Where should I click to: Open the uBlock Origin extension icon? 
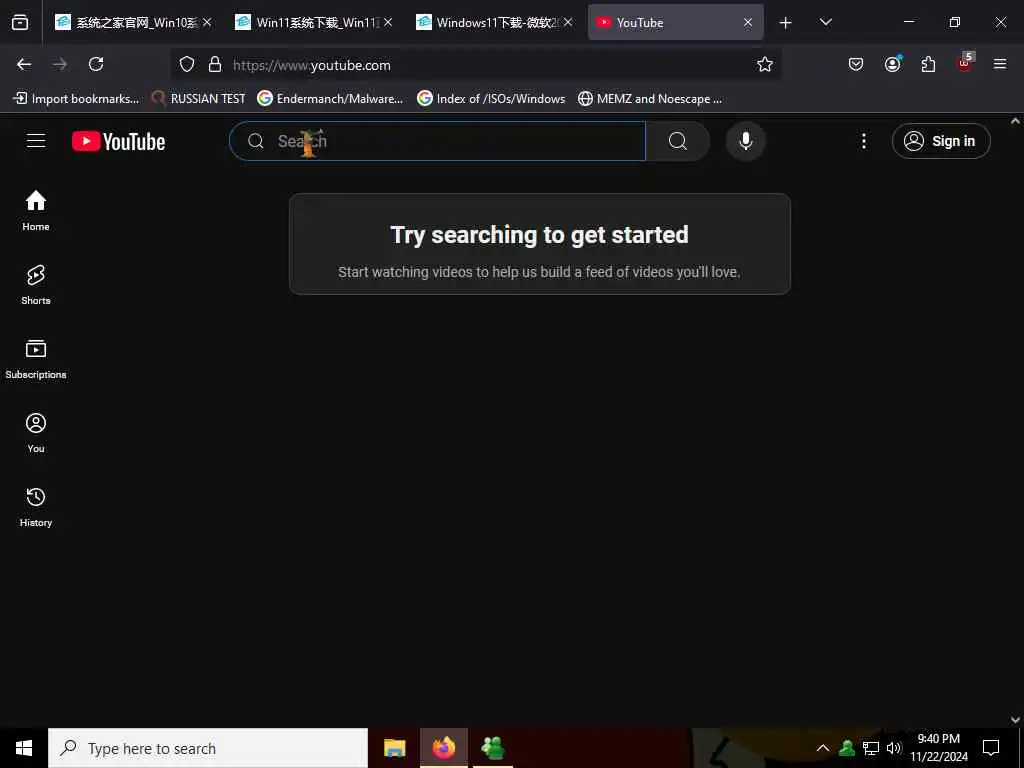(x=965, y=63)
